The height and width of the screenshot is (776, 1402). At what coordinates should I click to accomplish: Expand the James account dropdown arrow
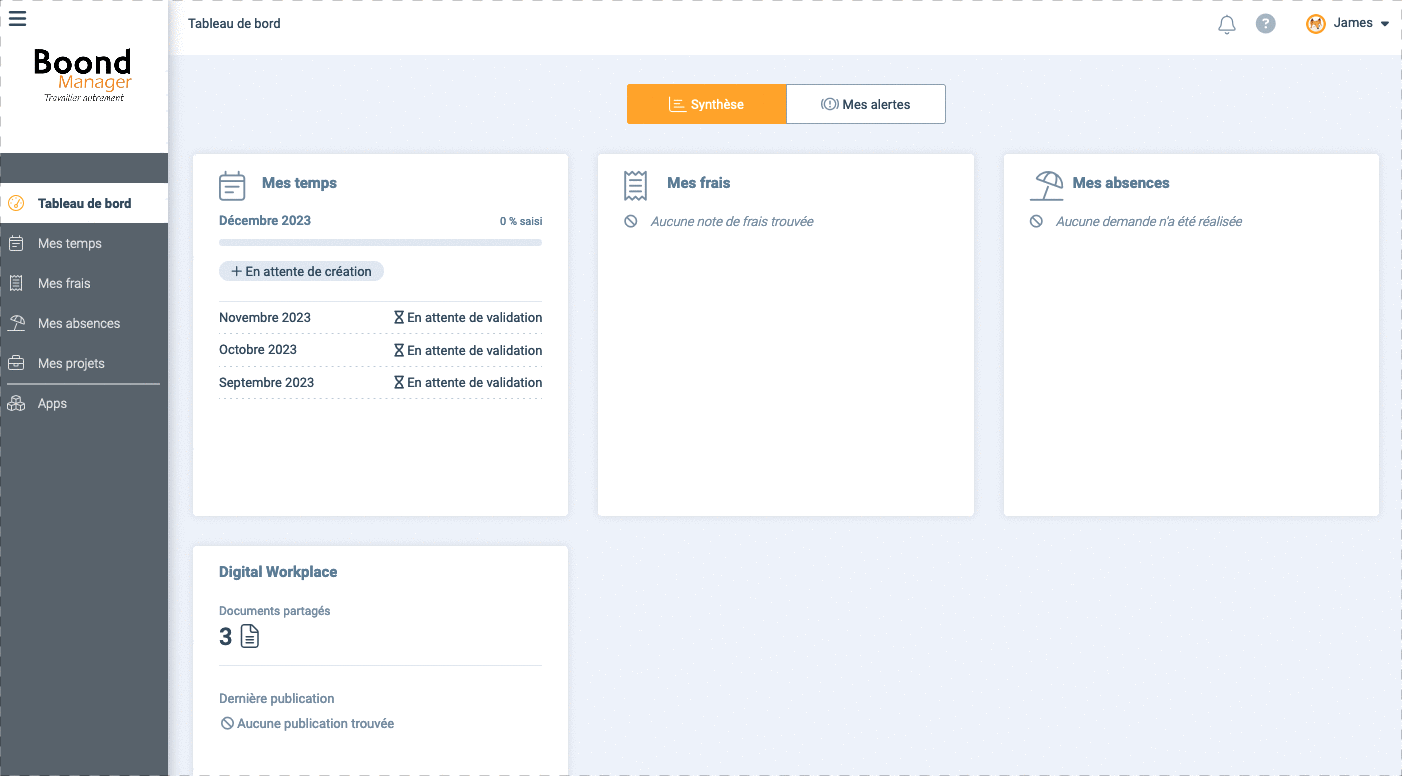tap(1385, 24)
